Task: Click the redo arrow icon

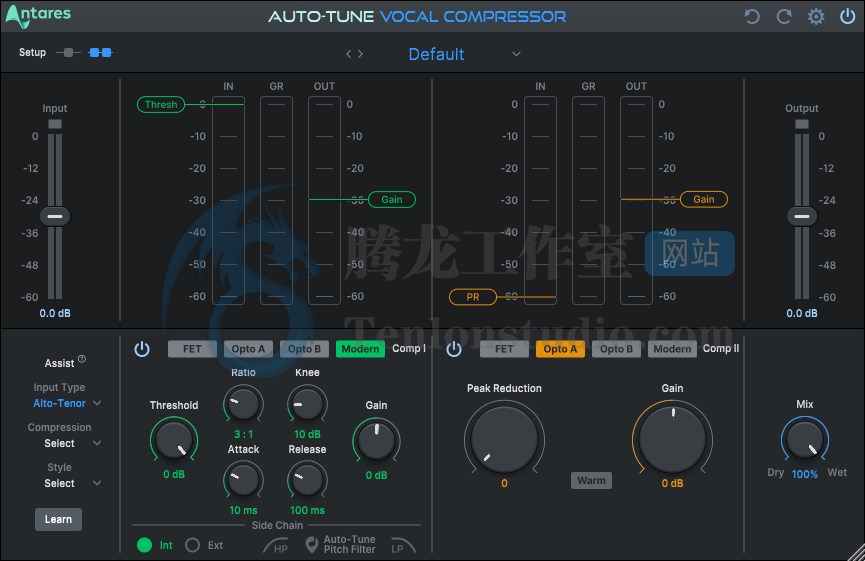Action: [784, 17]
